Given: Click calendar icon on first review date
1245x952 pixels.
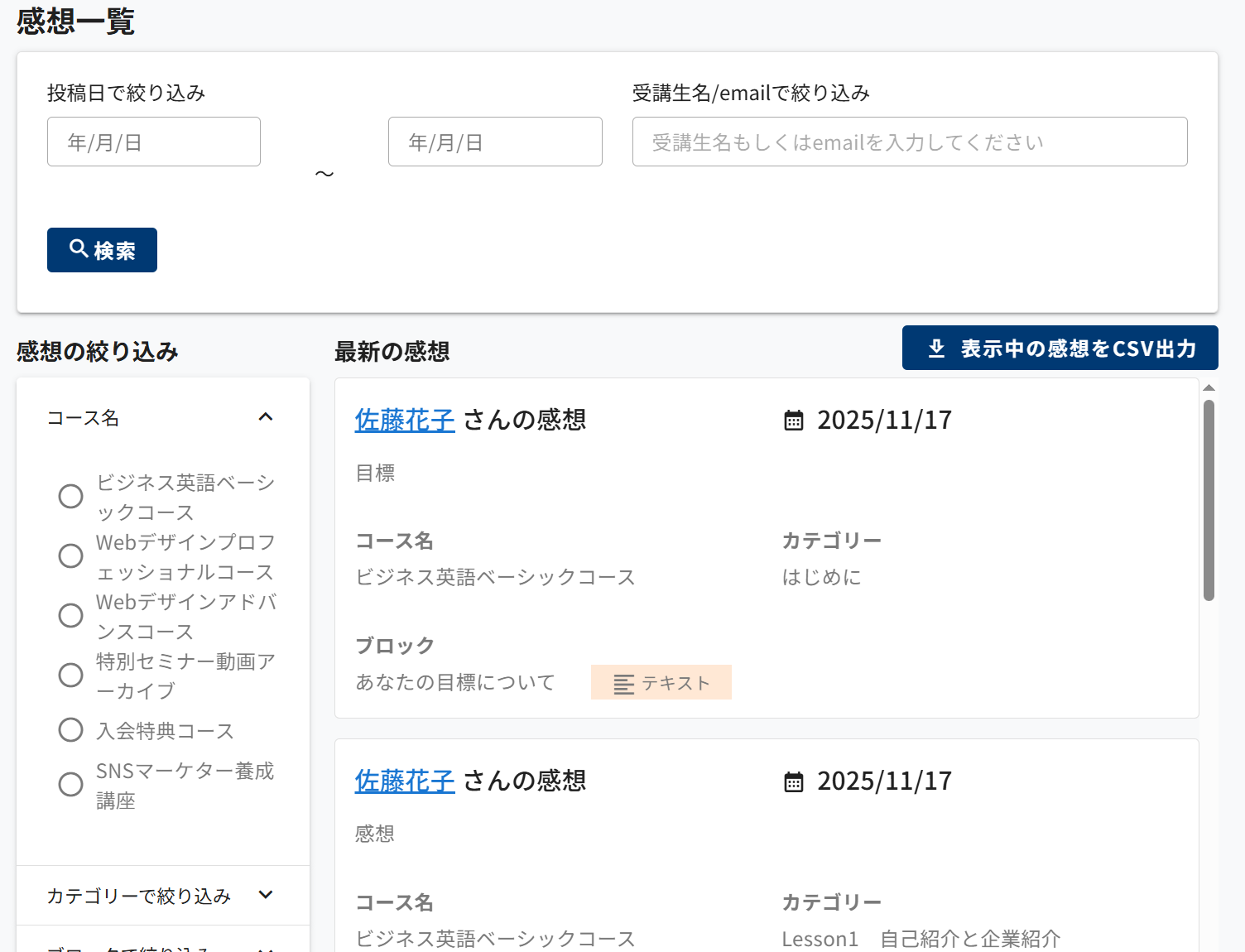Looking at the screenshot, I should point(793,421).
